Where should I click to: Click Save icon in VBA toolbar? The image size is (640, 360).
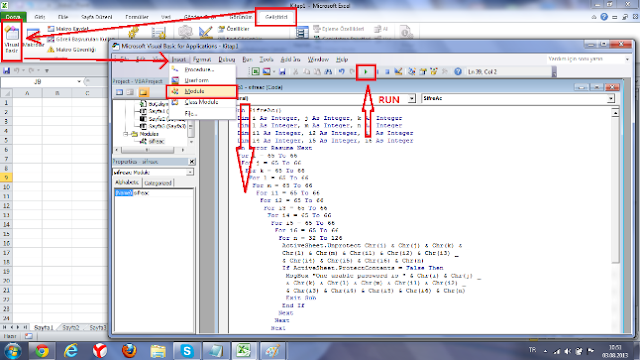[x=282, y=72]
